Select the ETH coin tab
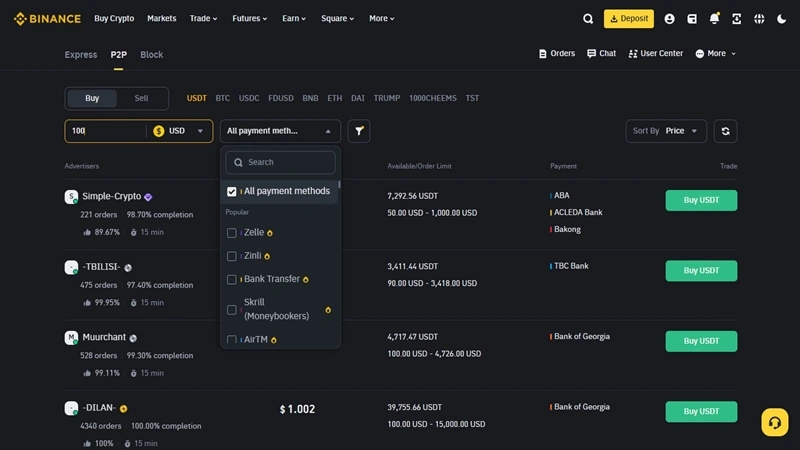This screenshot has width=800, height=450. click(335, 98)
